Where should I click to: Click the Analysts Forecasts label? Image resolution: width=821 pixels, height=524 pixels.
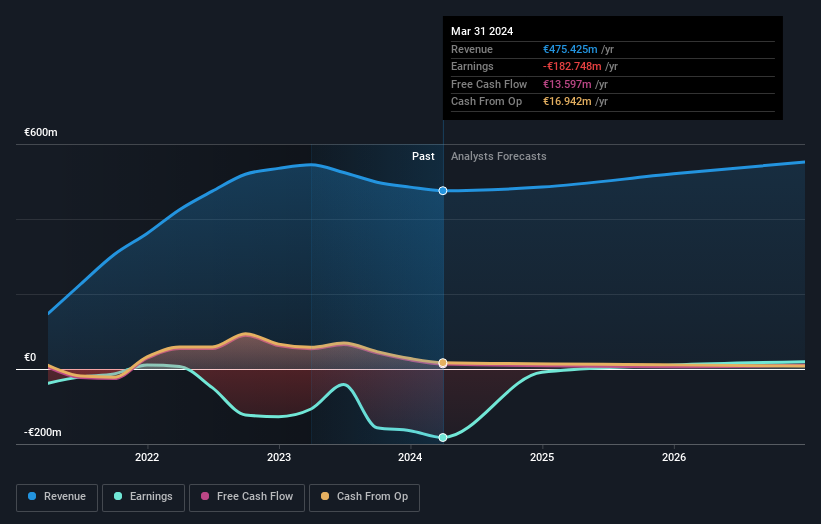[x=498, y=156]
